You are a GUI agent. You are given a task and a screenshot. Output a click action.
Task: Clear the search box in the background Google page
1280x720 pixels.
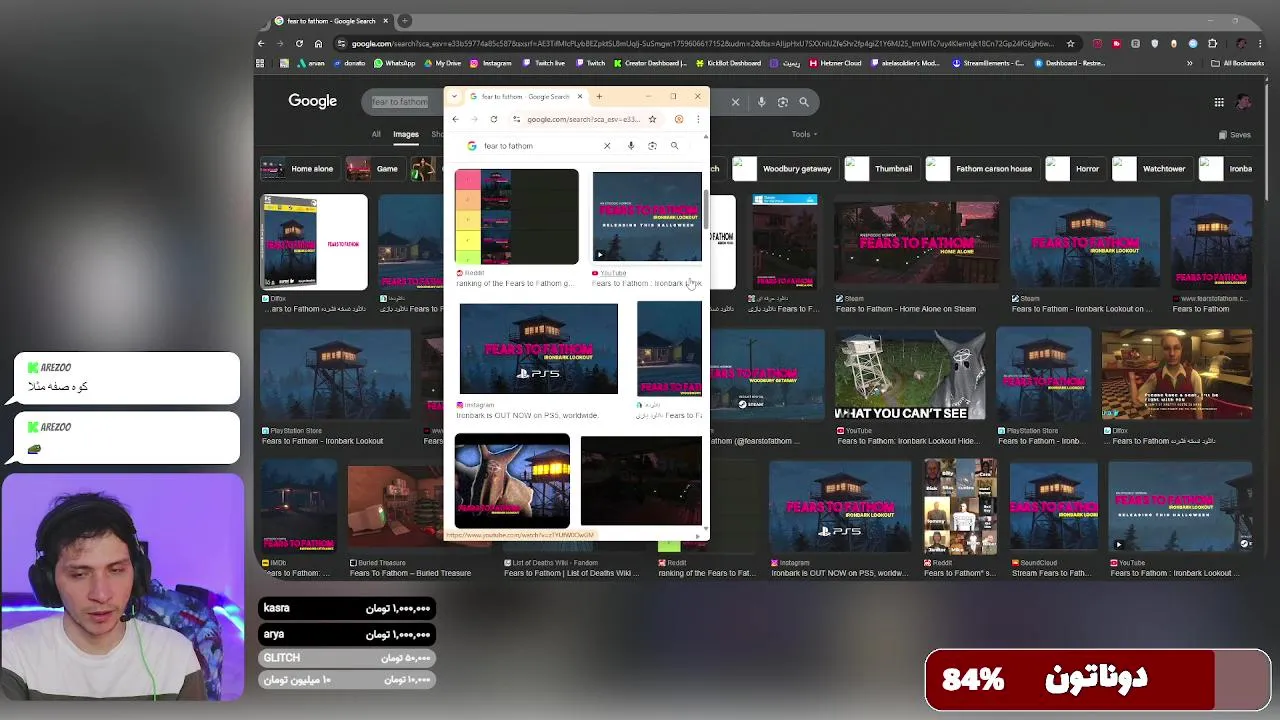[735, 102]
